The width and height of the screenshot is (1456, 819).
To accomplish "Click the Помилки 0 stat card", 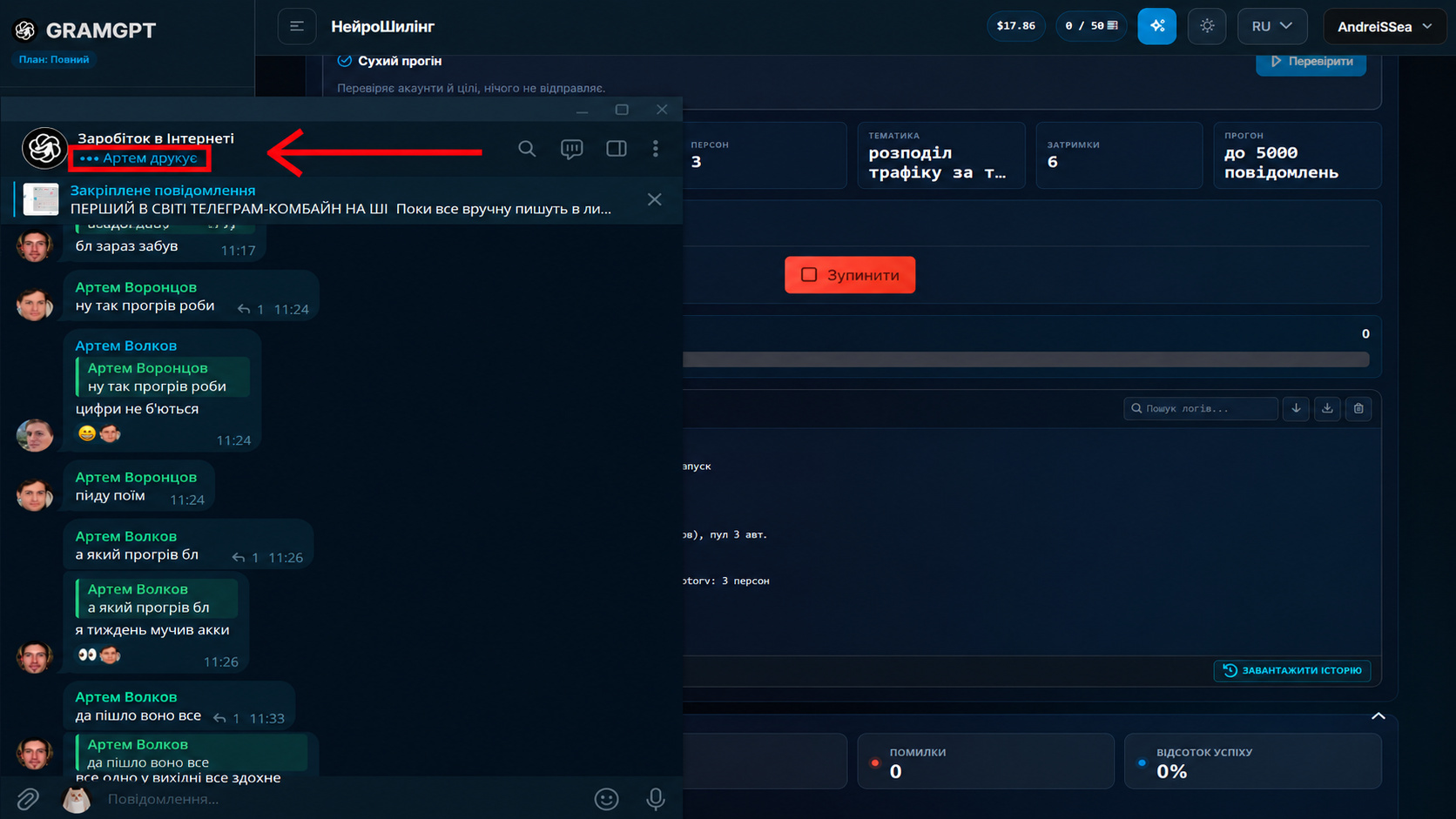I will click(x=986, y=762).
